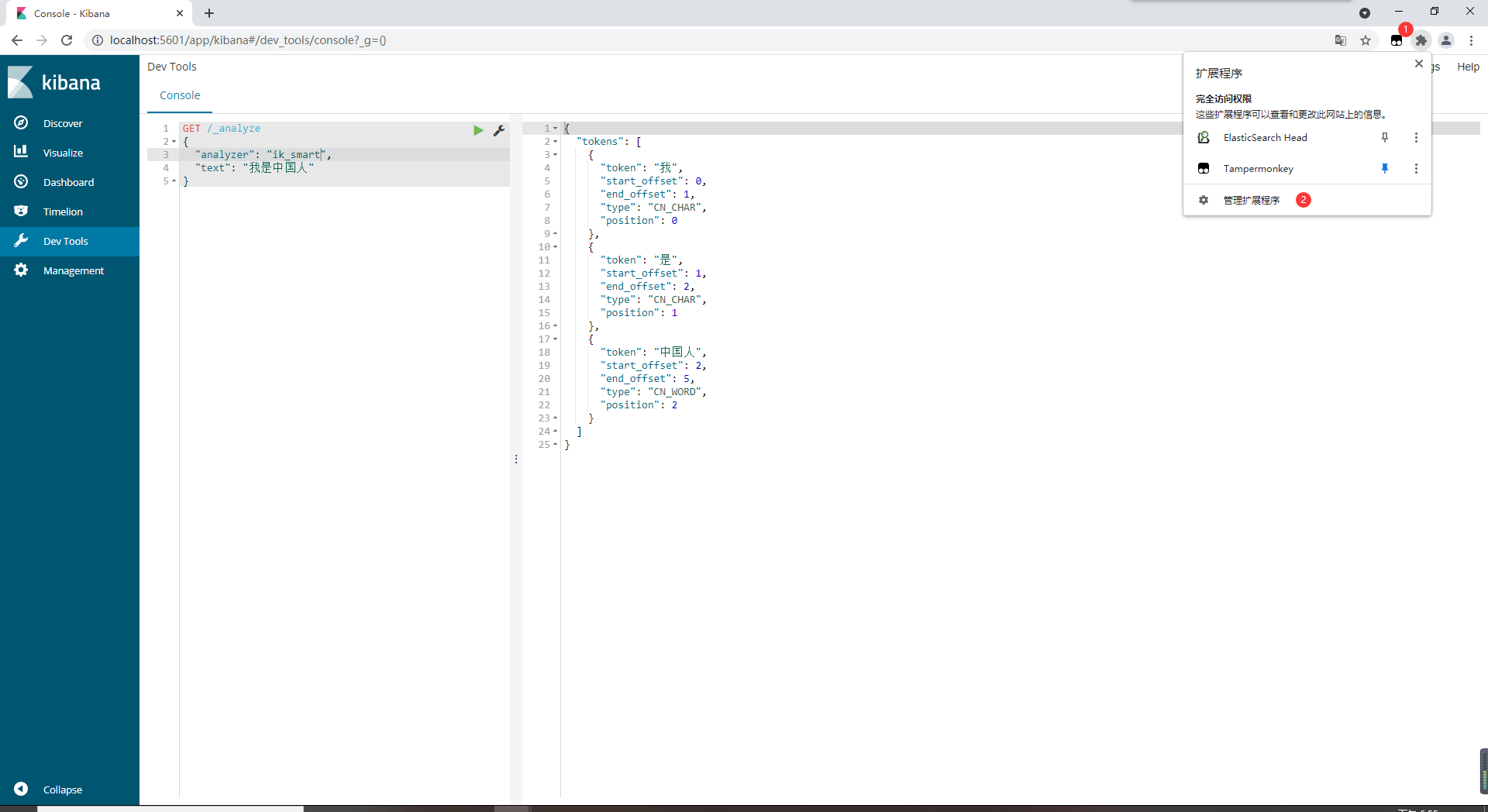
Task: Open Visualize in the Kibana sidebar
Action: 70,153
